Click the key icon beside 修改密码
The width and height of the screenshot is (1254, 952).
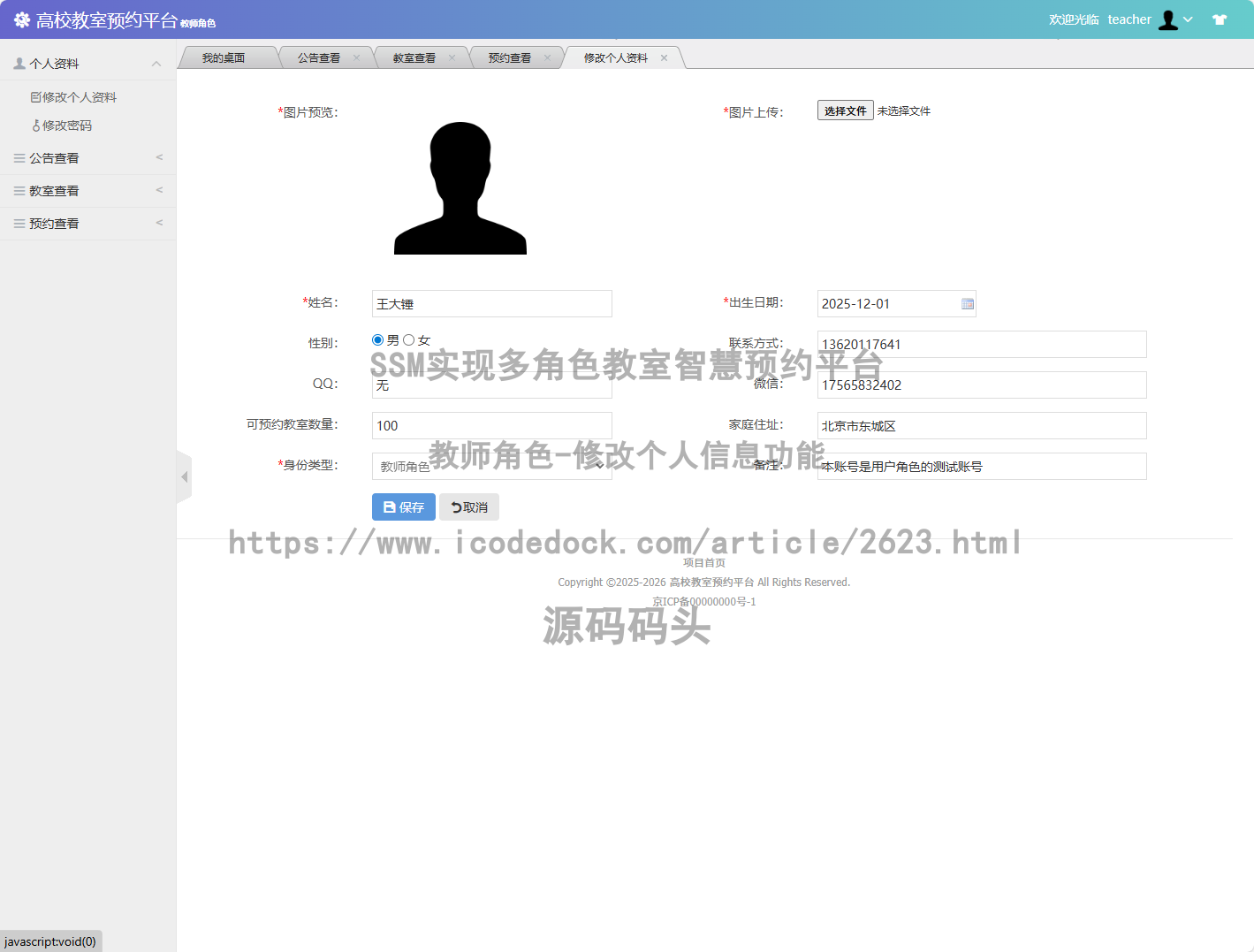(36, 125)
